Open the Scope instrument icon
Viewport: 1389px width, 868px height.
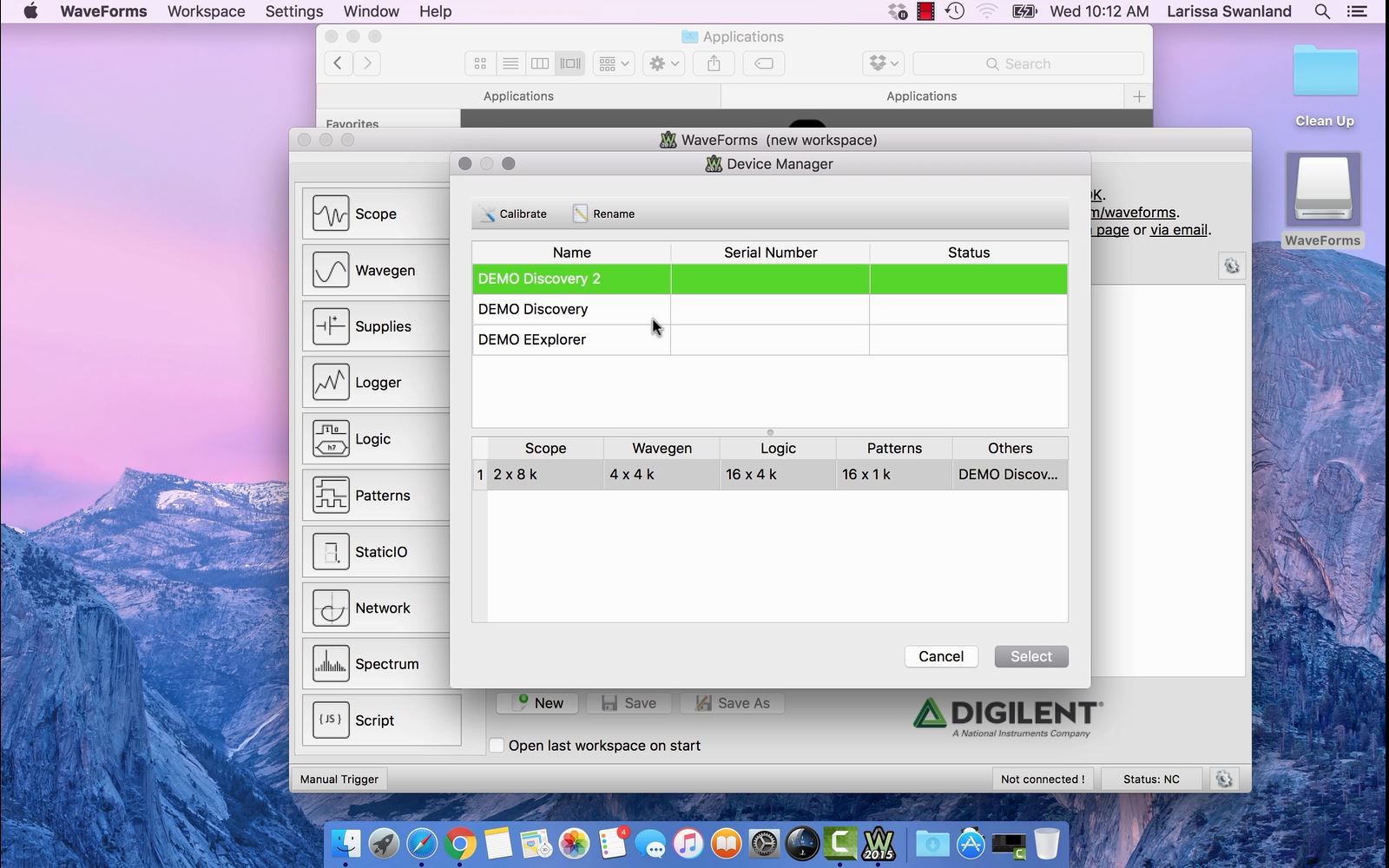click(x=331, y=214)
